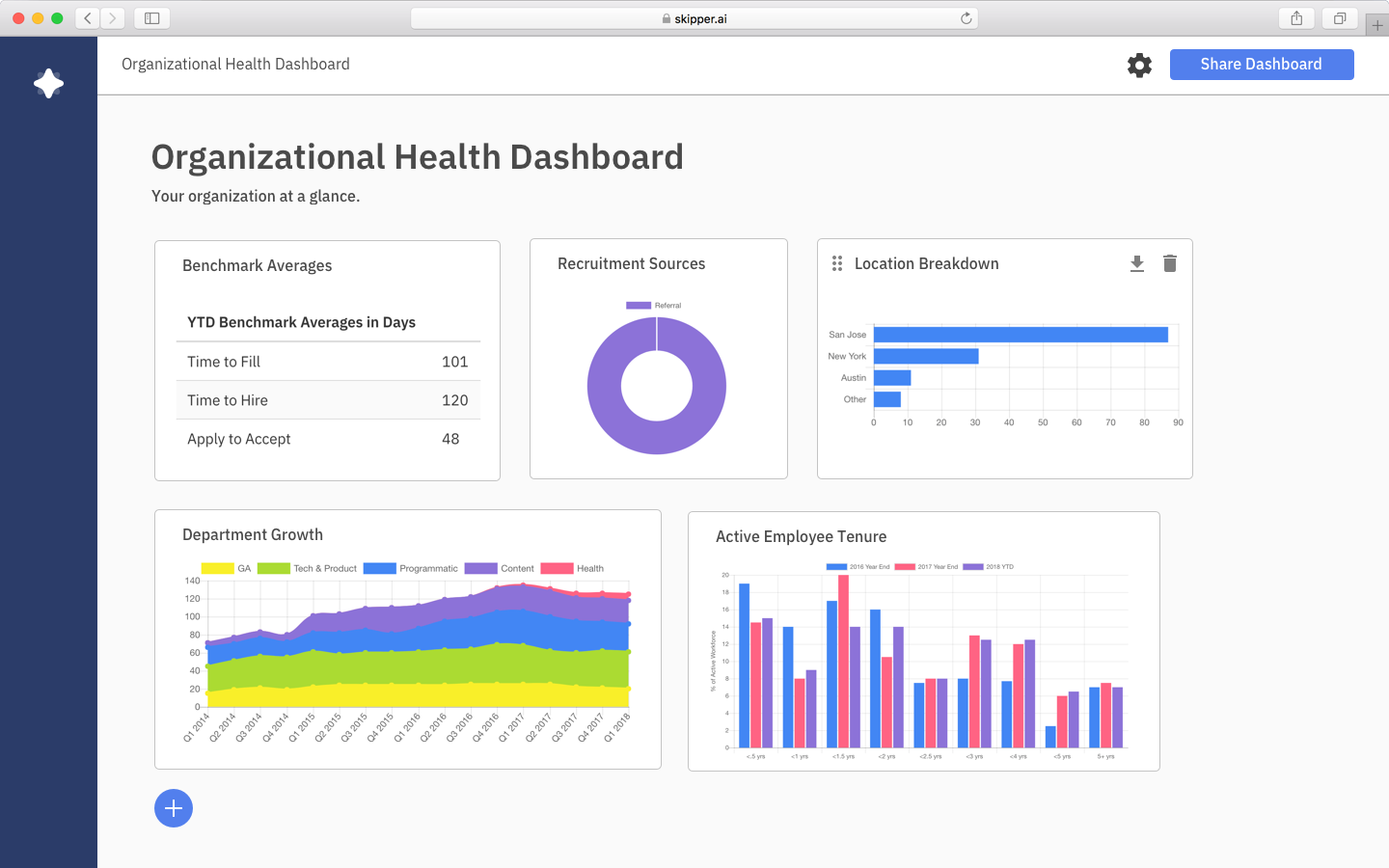Show Safari sidebar

pos(152,18)
